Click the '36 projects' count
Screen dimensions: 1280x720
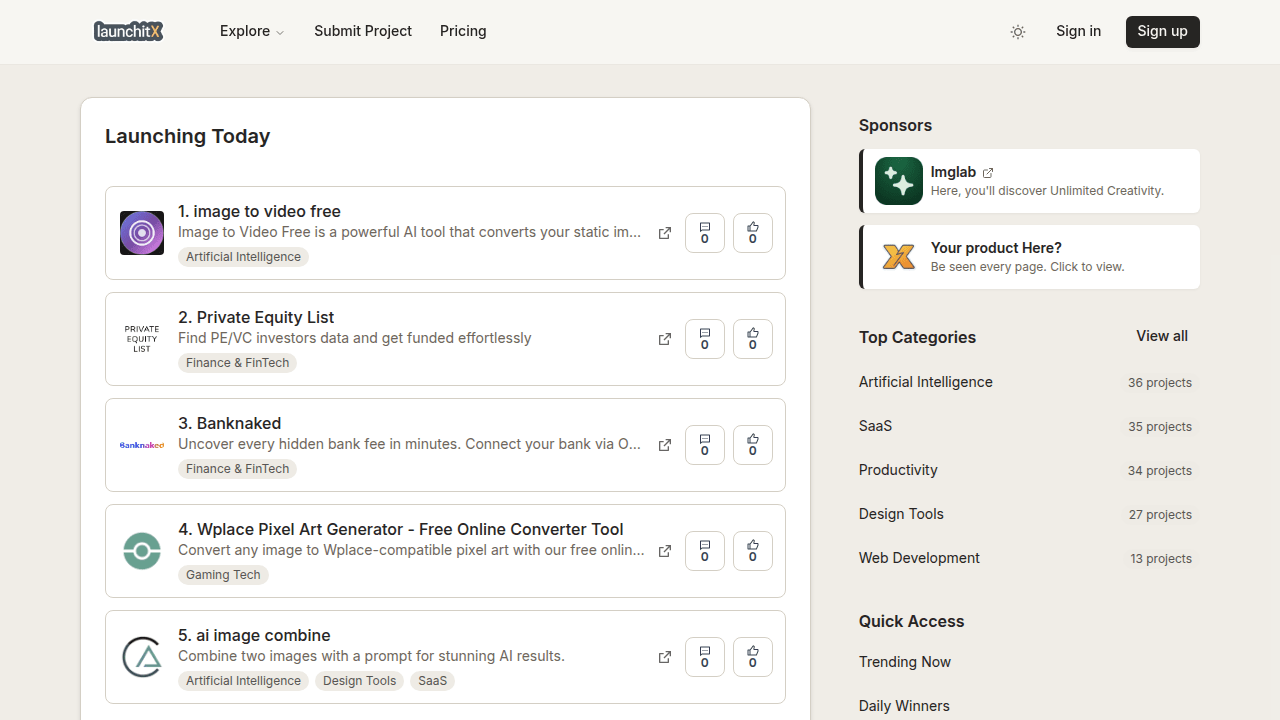click(1160, 383)
